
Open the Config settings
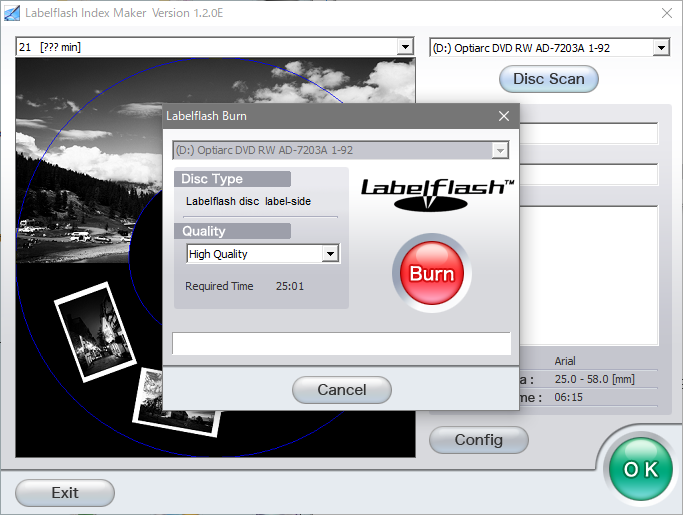click(x=478, y=439)
